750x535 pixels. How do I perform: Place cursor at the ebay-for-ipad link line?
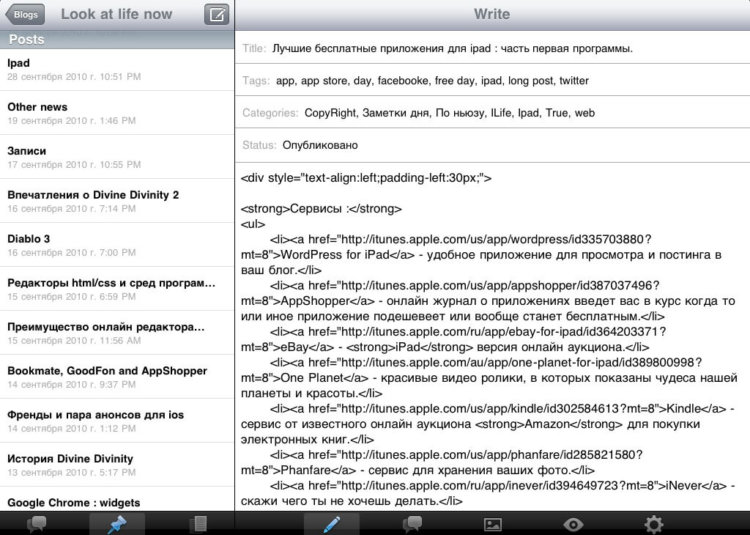pyautogui.click(x=468, y=331)
